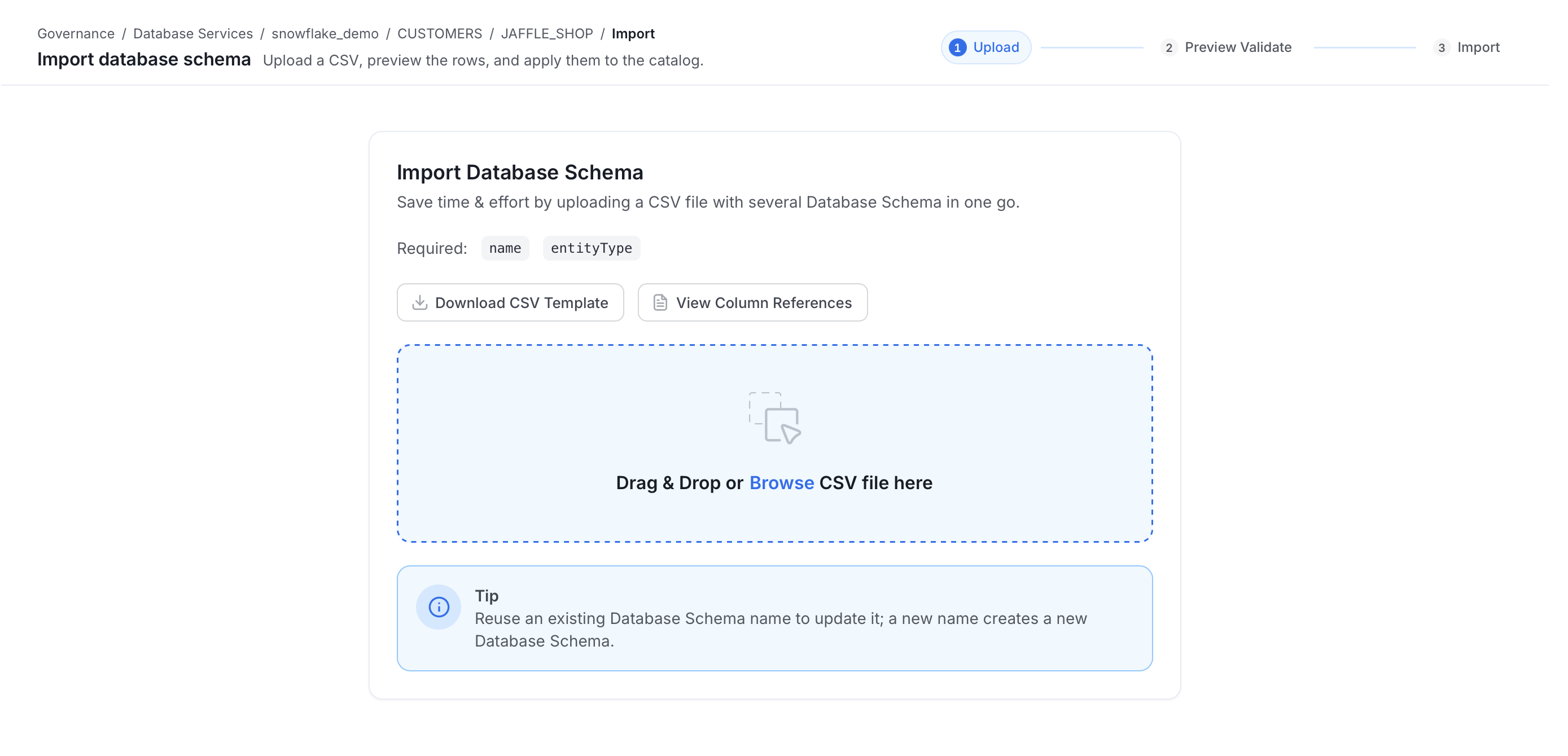Viewport: 1568px width, 756px height.
Task: Click the name required field tag
Action: point(505,248)
